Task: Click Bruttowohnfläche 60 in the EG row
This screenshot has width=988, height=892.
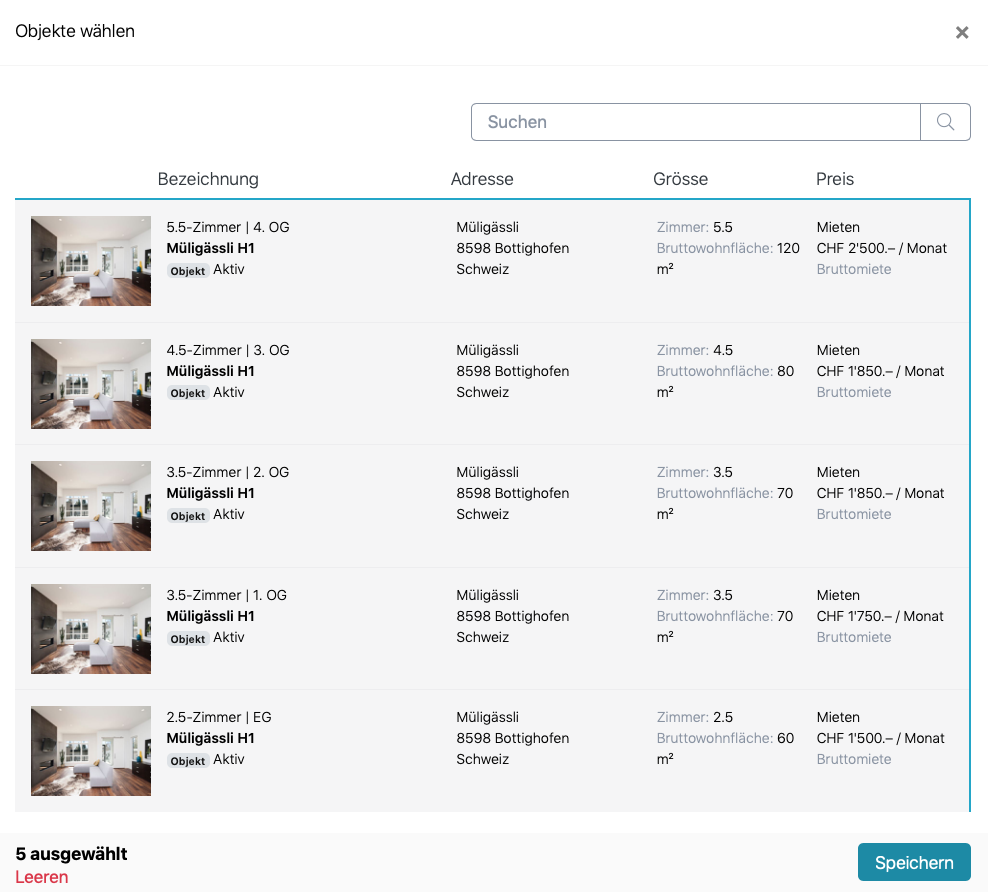Action: [725, 738]
